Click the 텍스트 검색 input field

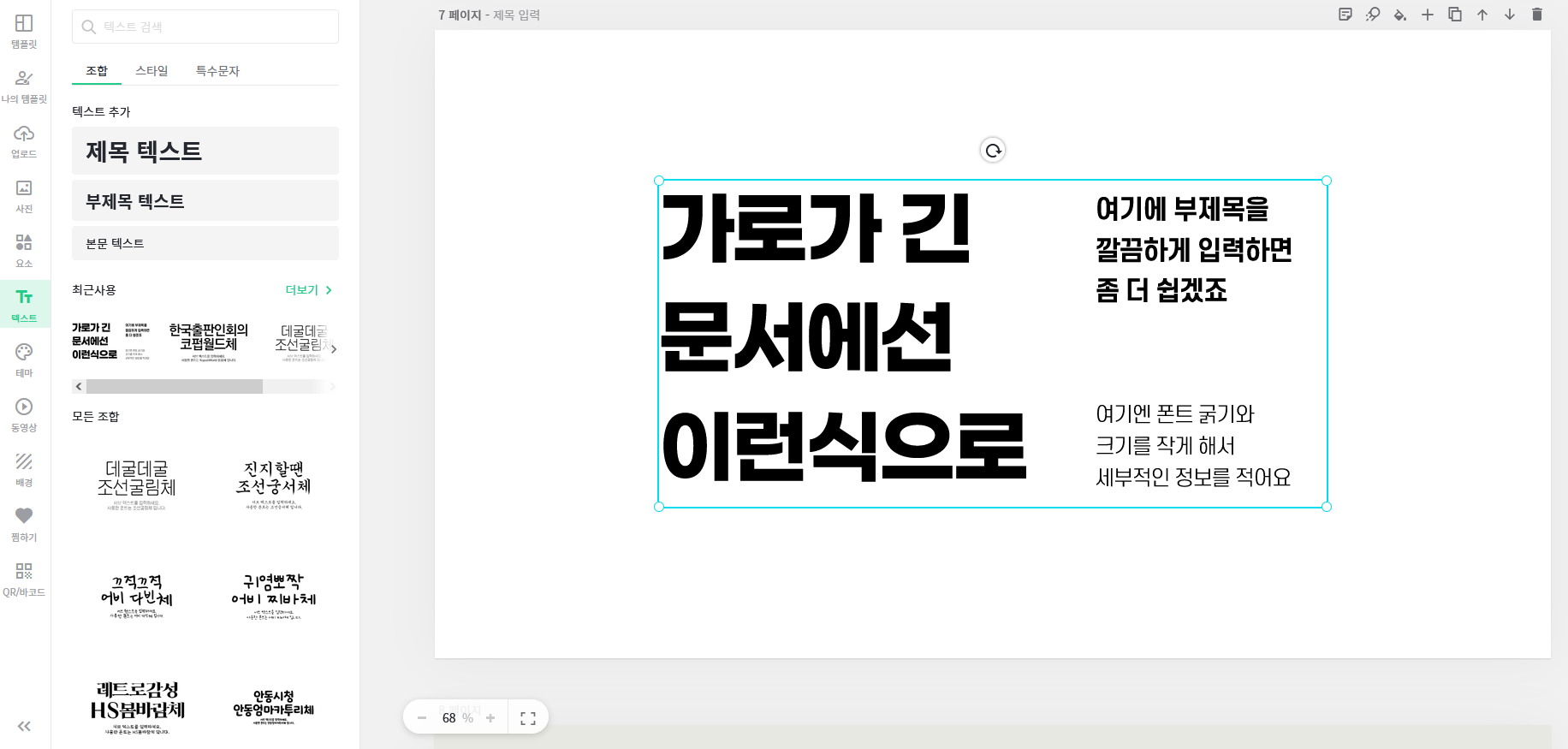point(205,27)
